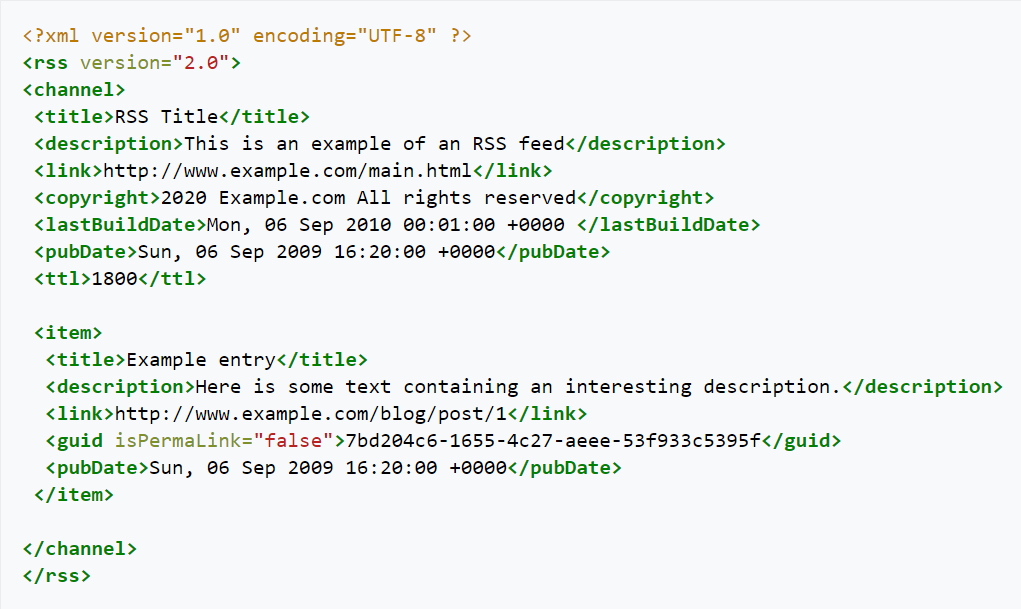Image resolution: width=1021 pixels, height=609 pixels.
Task: Click the "This is an example of an RSS feed" text
Action: [x=374, y=144]
